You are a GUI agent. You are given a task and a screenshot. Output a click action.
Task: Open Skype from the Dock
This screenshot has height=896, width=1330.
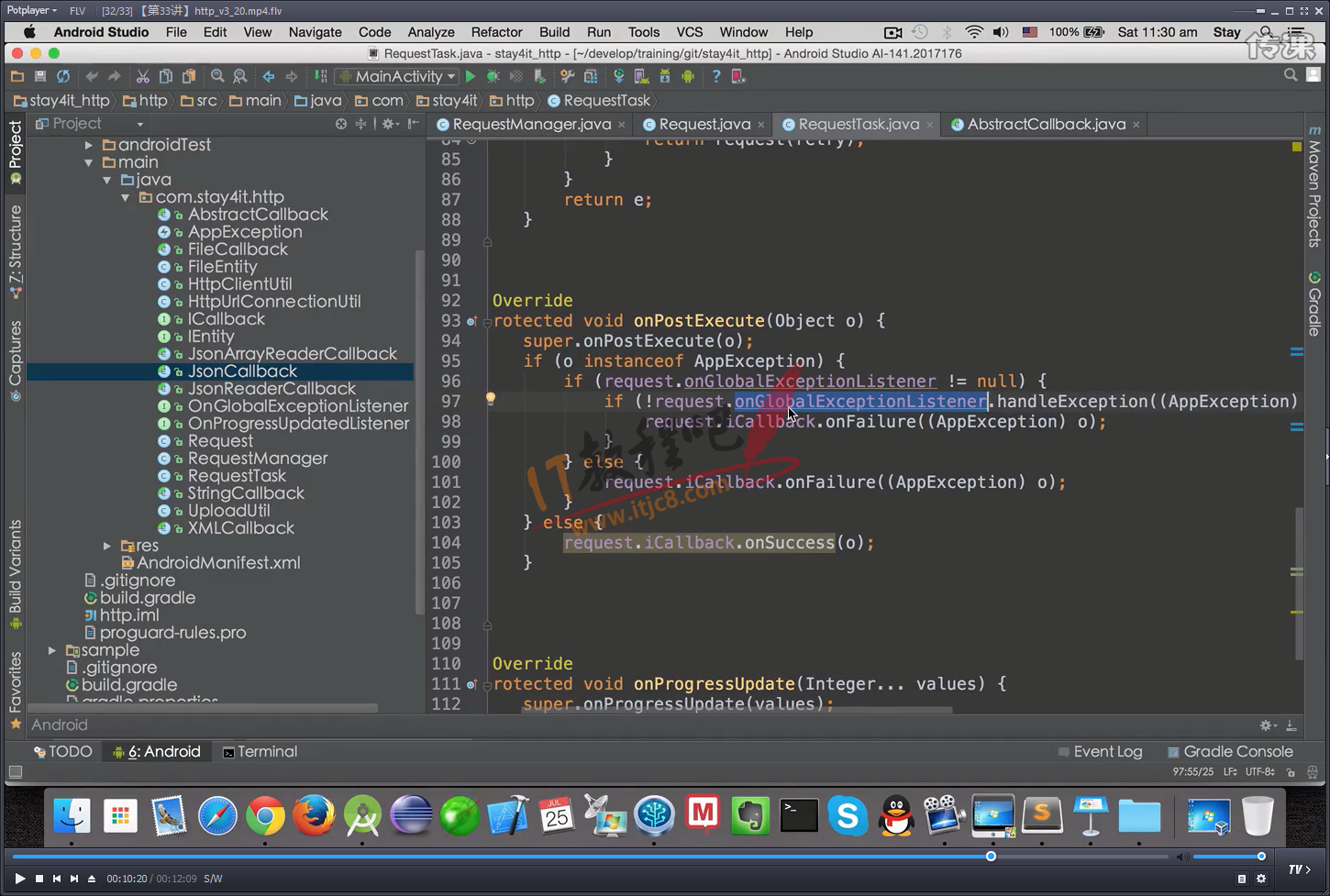click(x=848, y=815)
